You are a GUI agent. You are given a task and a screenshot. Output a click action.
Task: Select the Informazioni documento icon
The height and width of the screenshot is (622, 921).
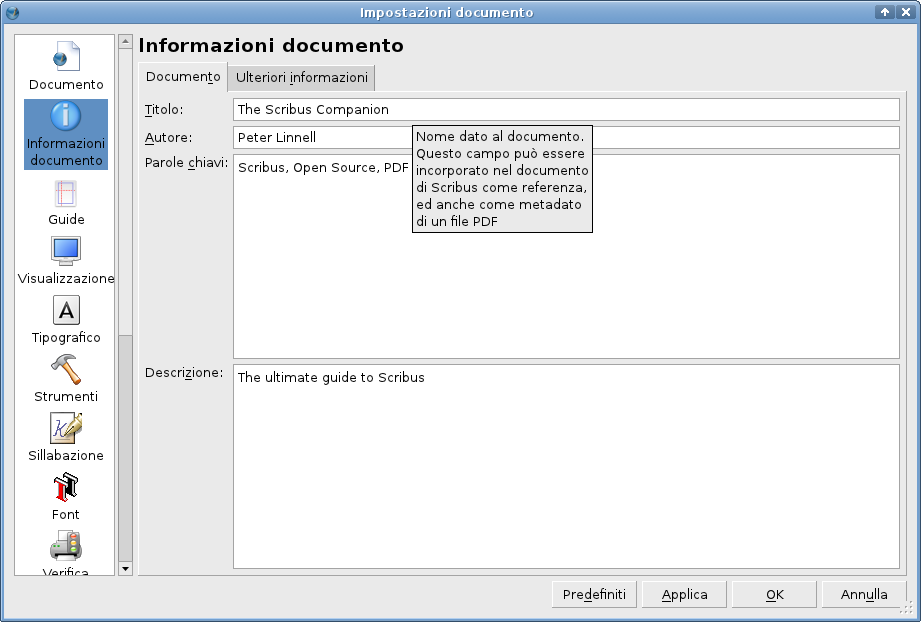(65, 133)
